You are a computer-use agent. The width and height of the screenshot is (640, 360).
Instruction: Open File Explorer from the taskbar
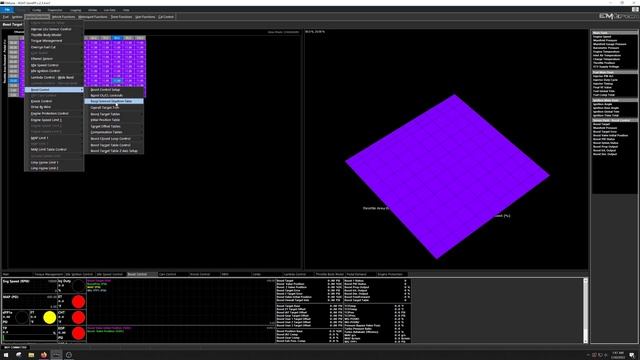point(31,355)
